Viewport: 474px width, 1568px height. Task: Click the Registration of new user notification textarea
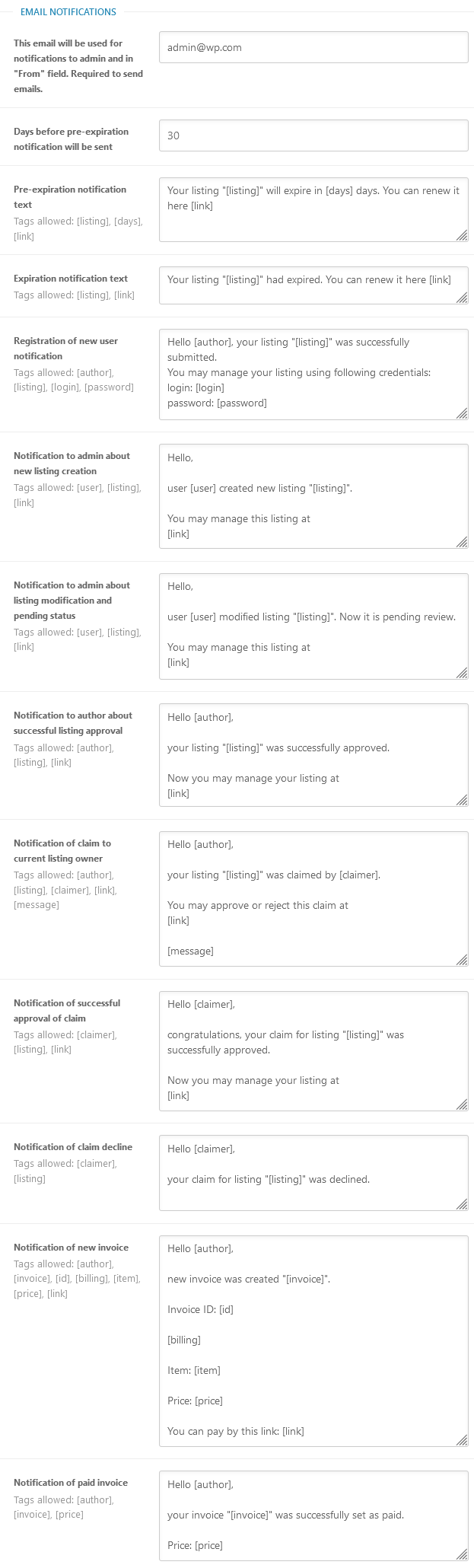313,374
